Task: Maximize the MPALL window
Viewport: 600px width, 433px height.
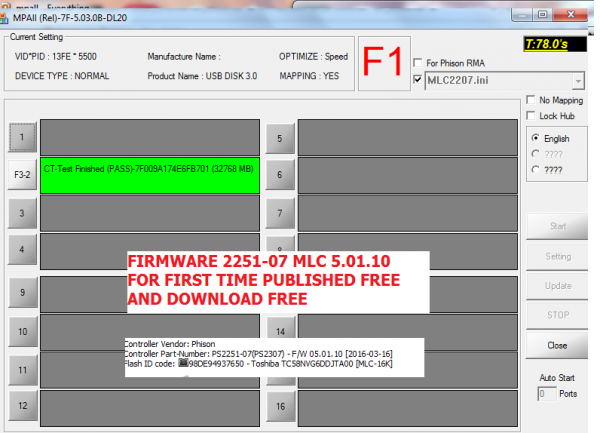Action: 543,15
